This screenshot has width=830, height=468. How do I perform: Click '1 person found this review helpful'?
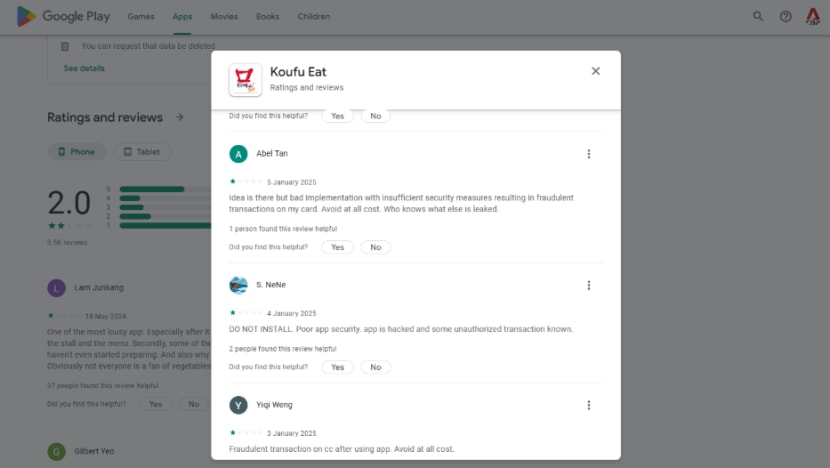283,229
